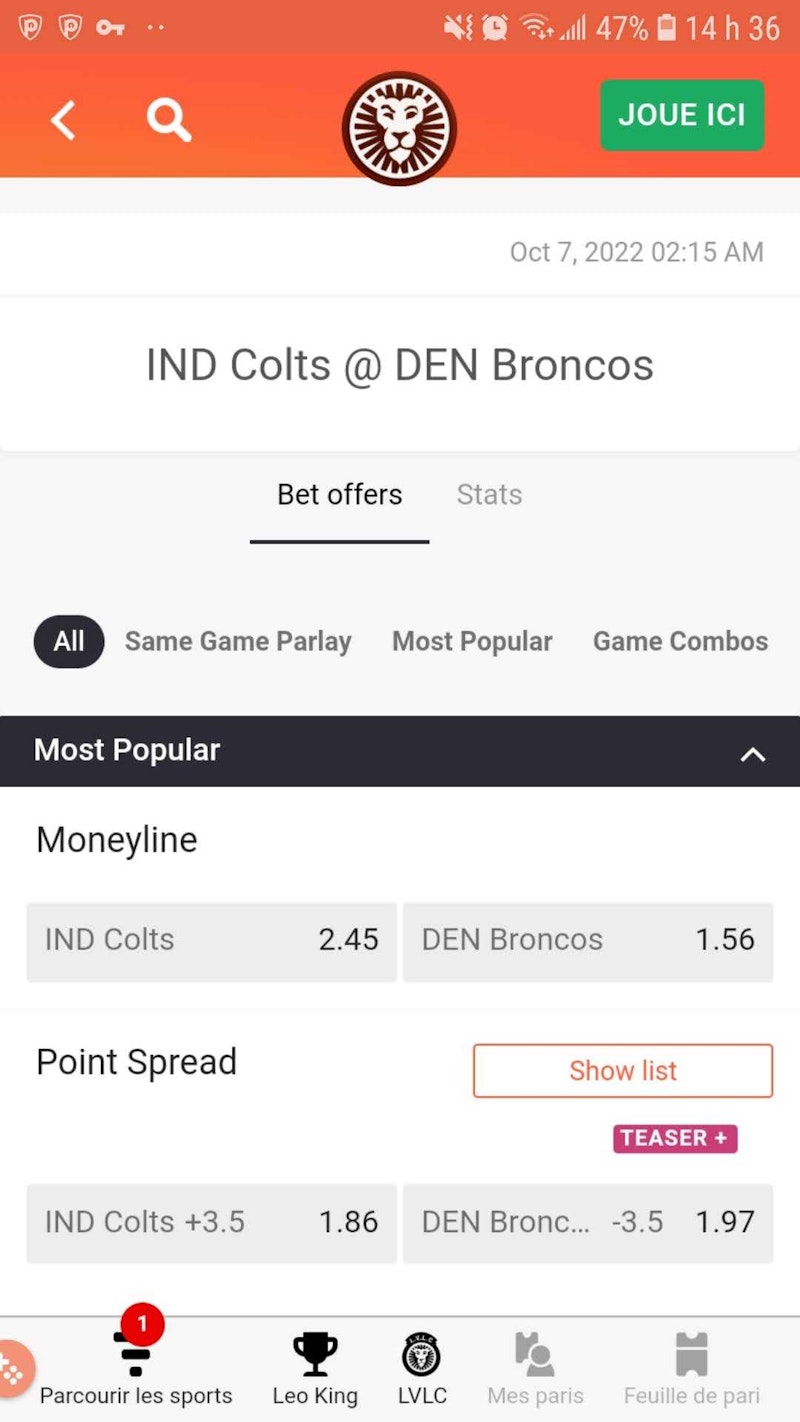Open Mes paris icon
Viewport: 800px width, 1422px height.
pyautogui.click(x=535, y=1355)
